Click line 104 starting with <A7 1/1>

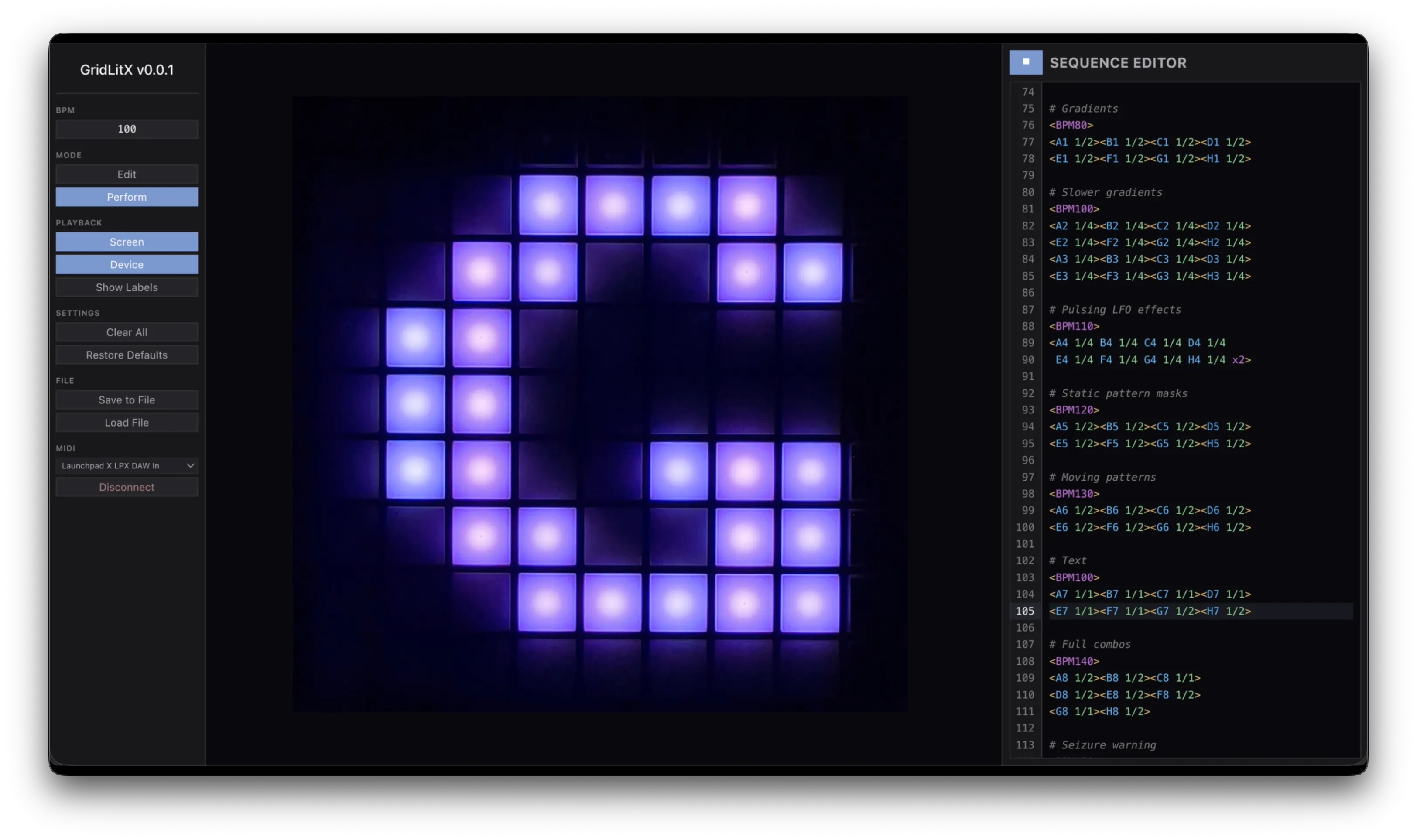pos(1149,594)
